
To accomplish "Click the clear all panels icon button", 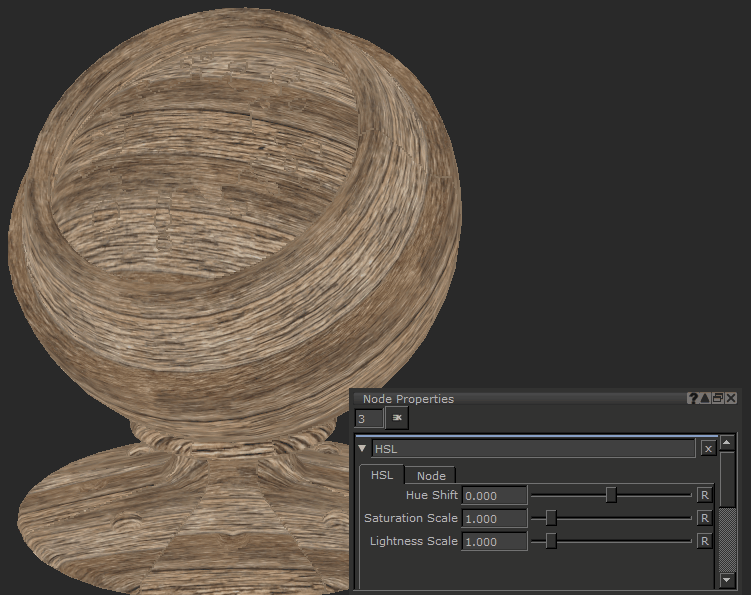I will [396, 418].
